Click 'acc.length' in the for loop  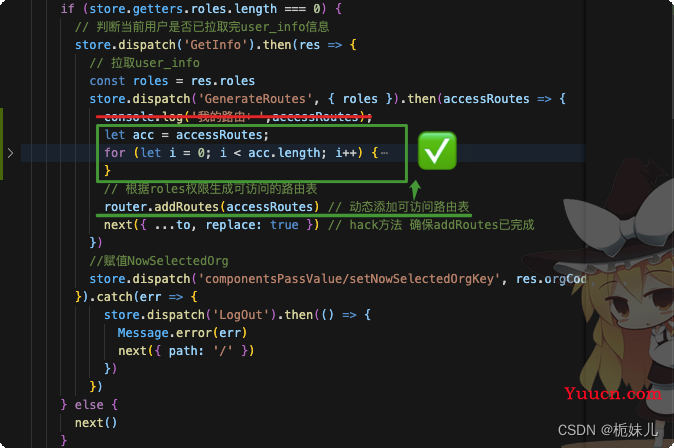click(284, 153)
